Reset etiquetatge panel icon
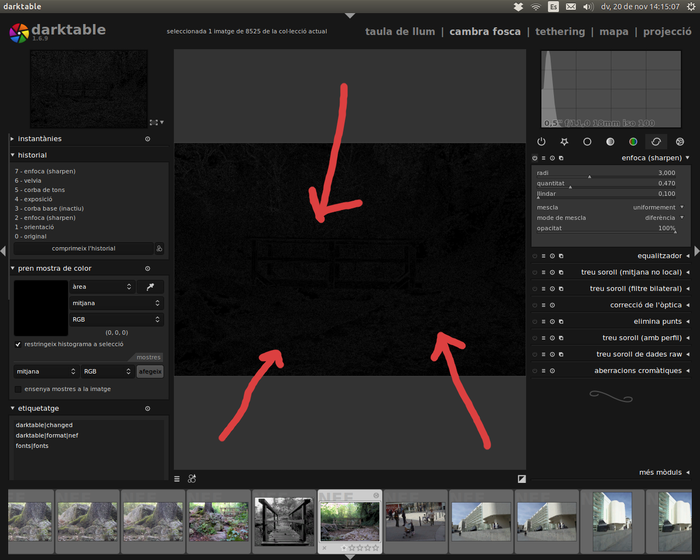 pyautogui.click(x=147, y=409)
